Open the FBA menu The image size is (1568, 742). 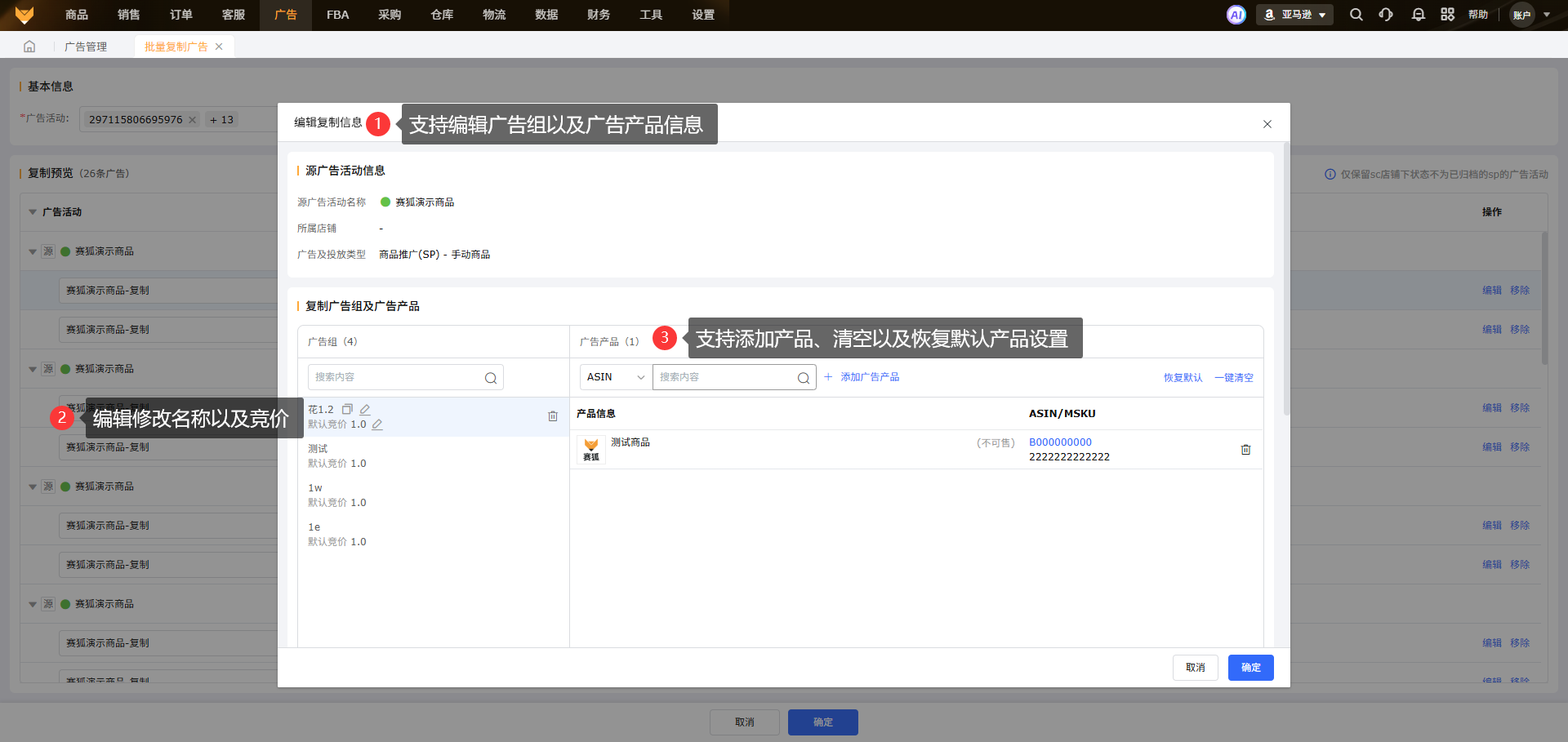click(x=337, y=15)
